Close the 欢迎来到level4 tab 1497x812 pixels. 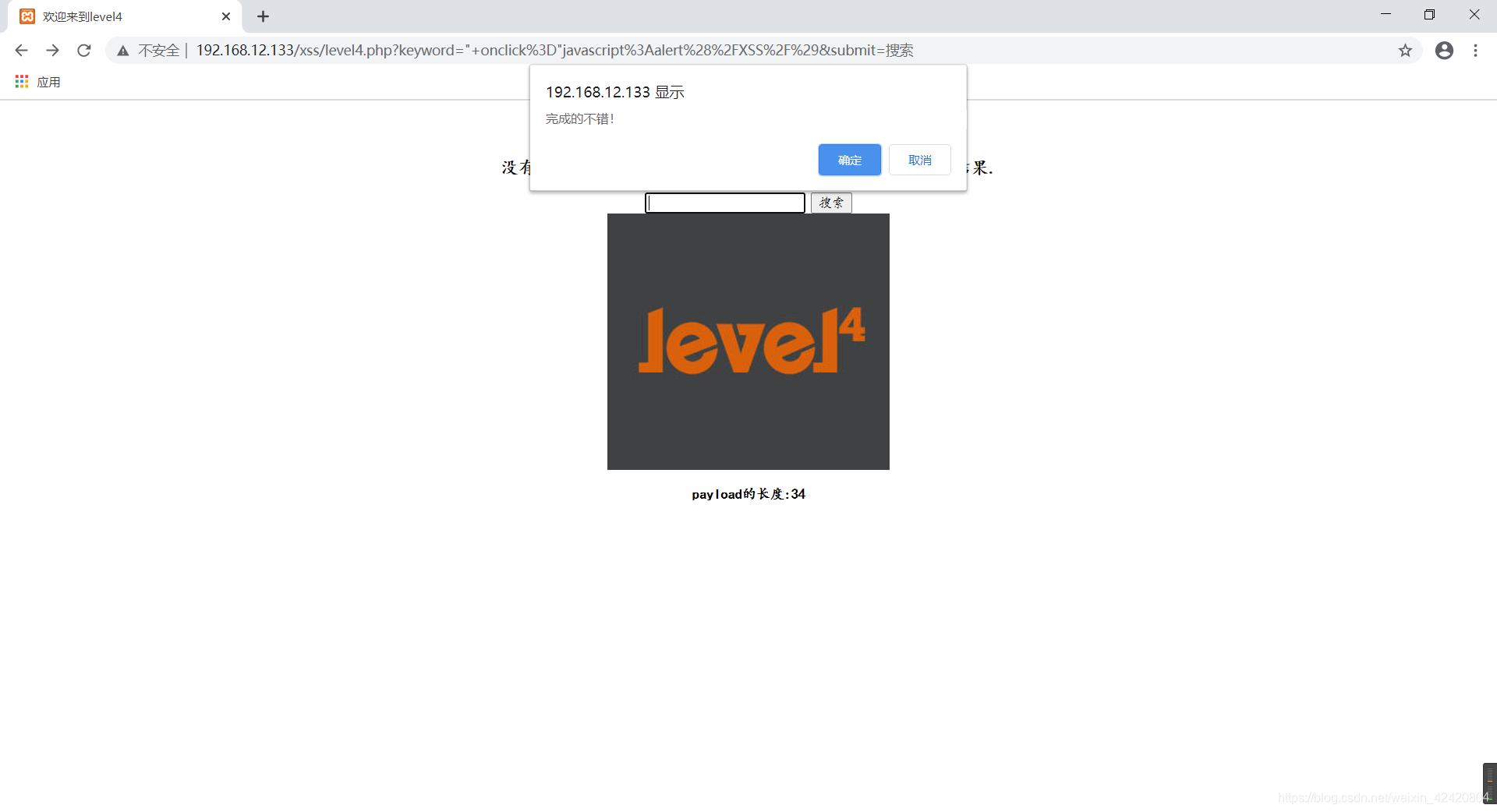[226, 16]
